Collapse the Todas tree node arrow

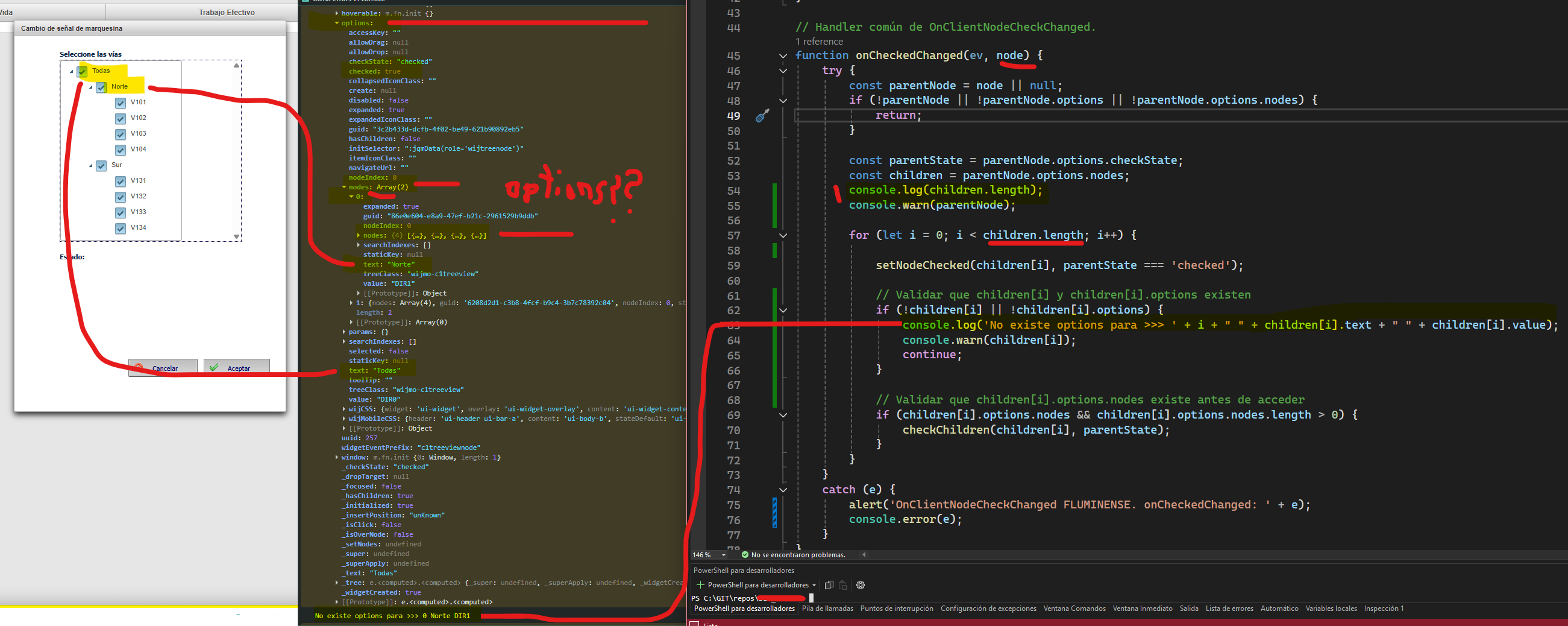pyautogui.click(x=71, y=71)
